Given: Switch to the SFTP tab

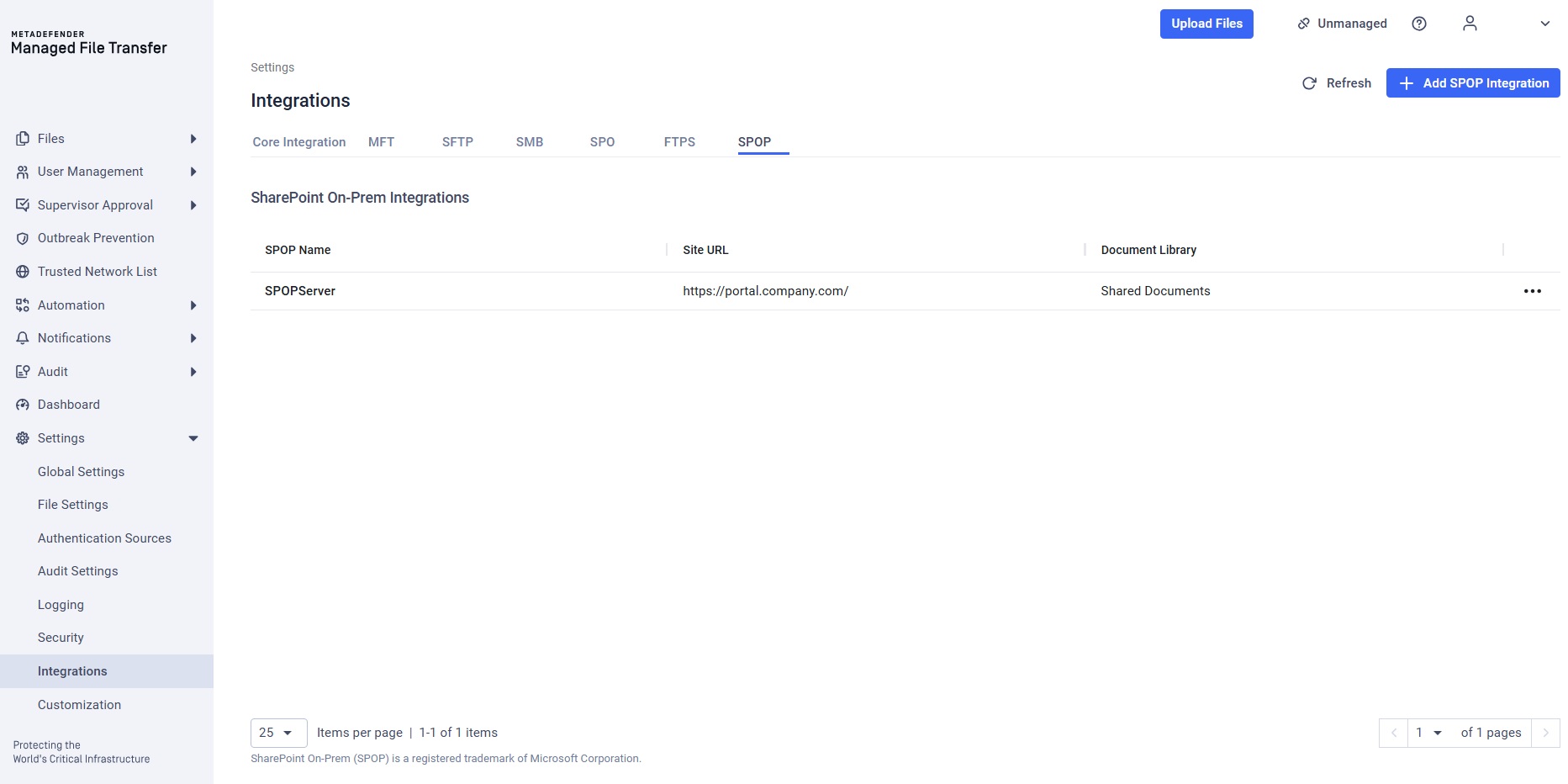Looking at the screenshot, I should [457, 142].
